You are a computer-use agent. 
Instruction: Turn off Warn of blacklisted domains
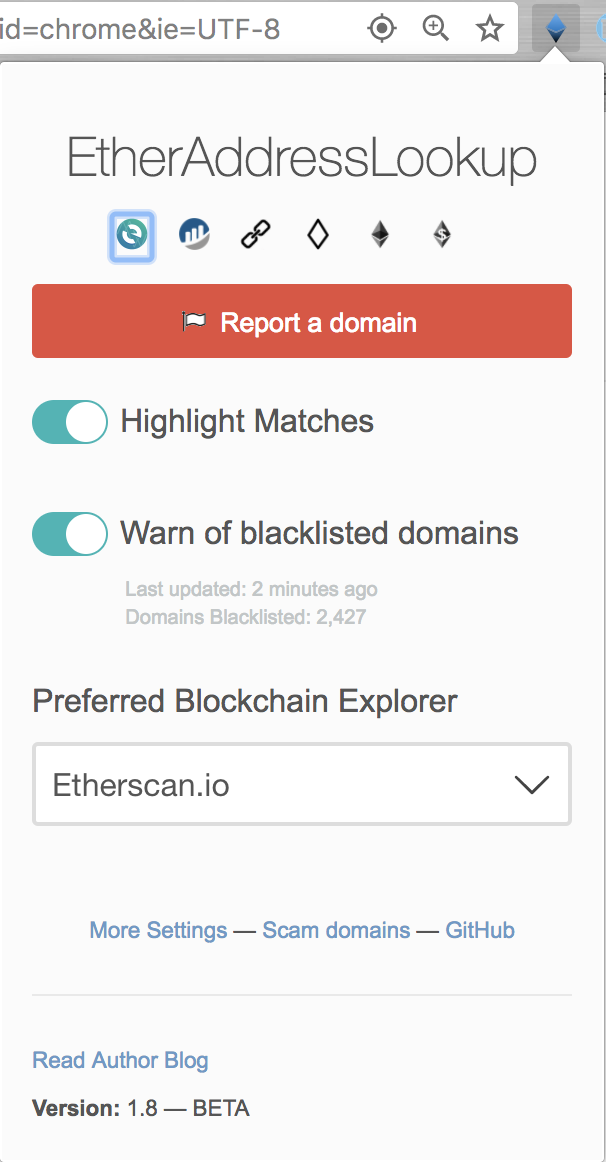click(x=70, y=533)
